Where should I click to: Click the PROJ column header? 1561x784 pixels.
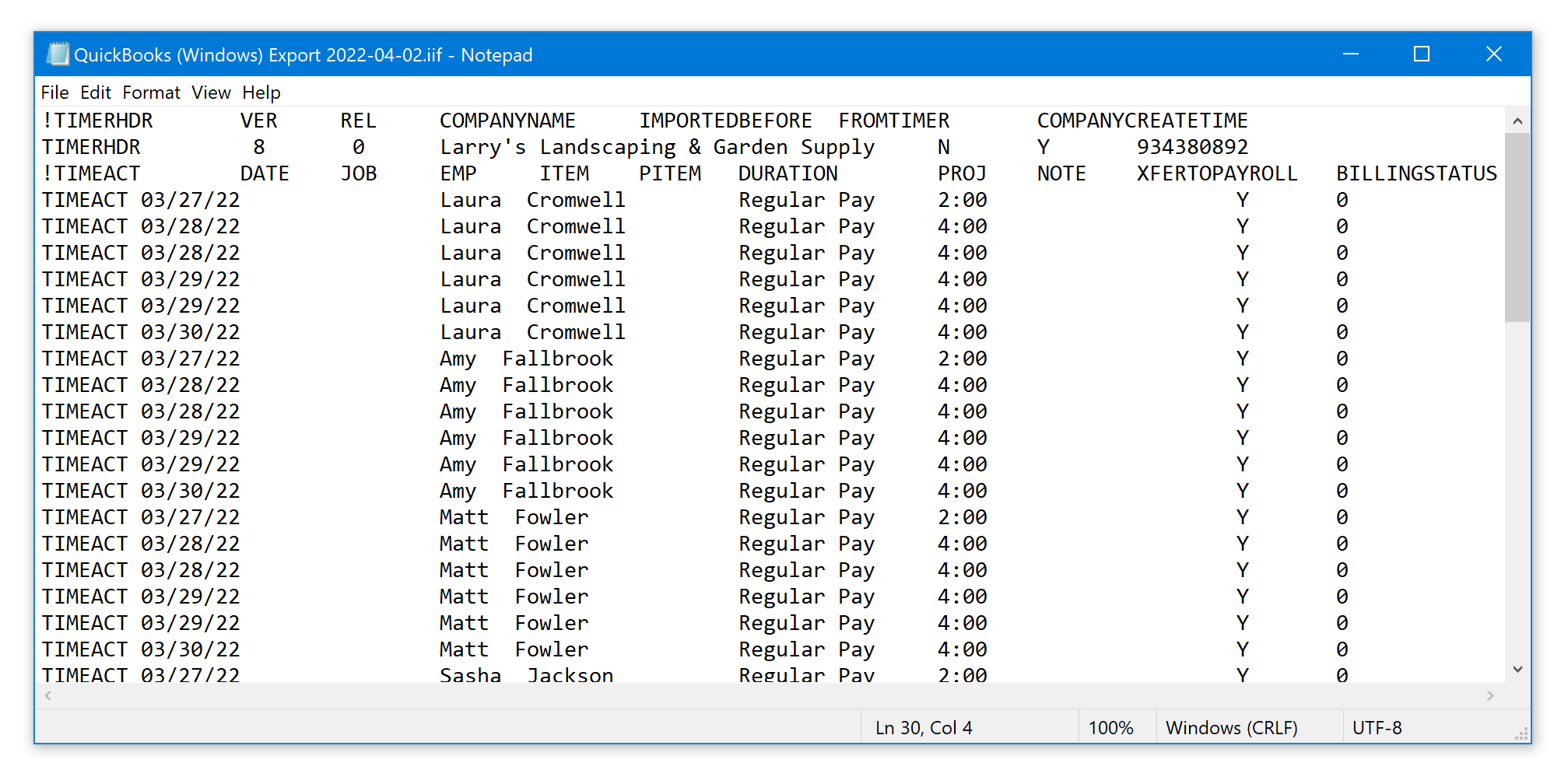[x=962, y=173]
